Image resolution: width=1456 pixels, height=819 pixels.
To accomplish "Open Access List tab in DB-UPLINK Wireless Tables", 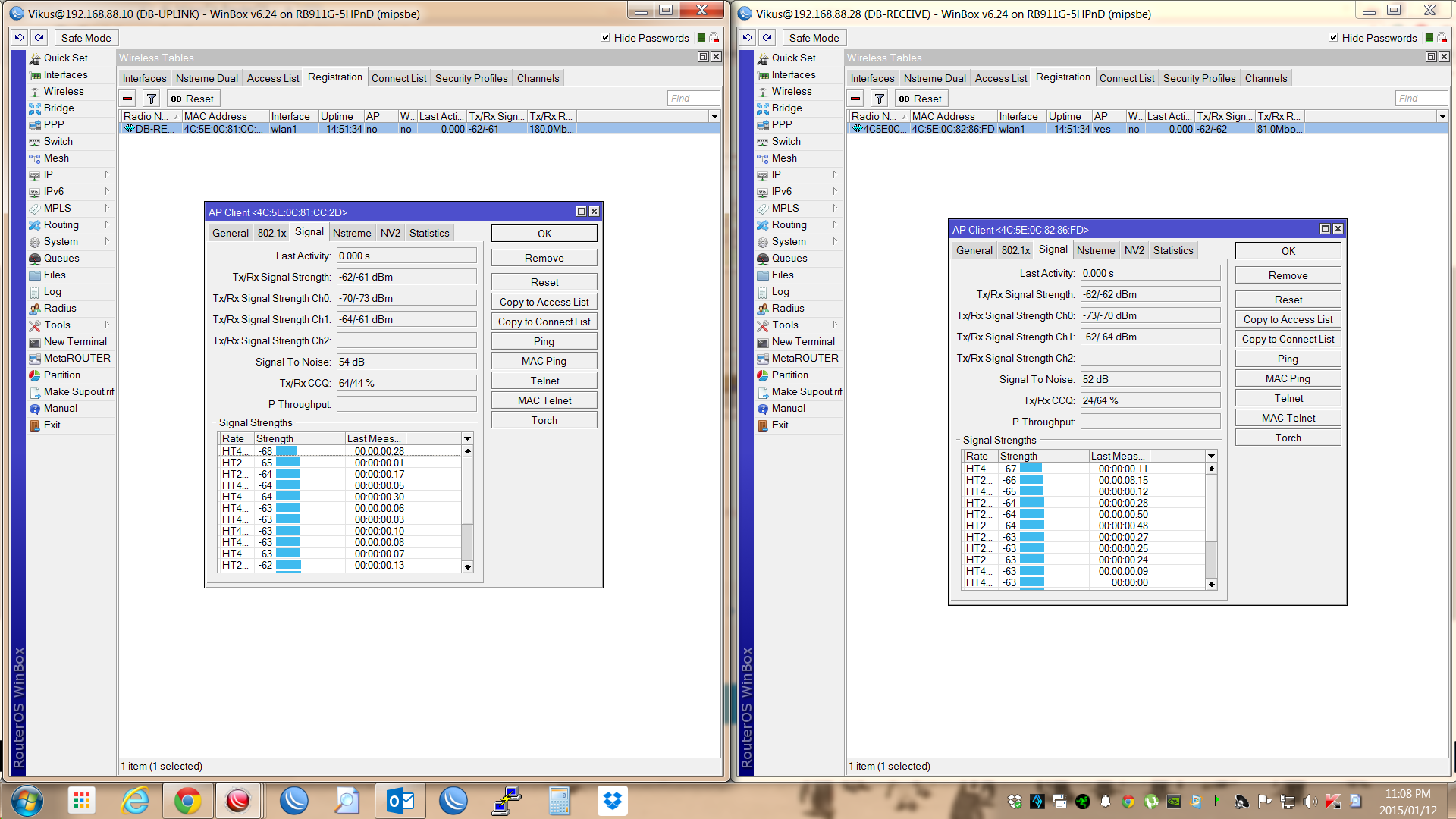I will click(x=273, y=78).
